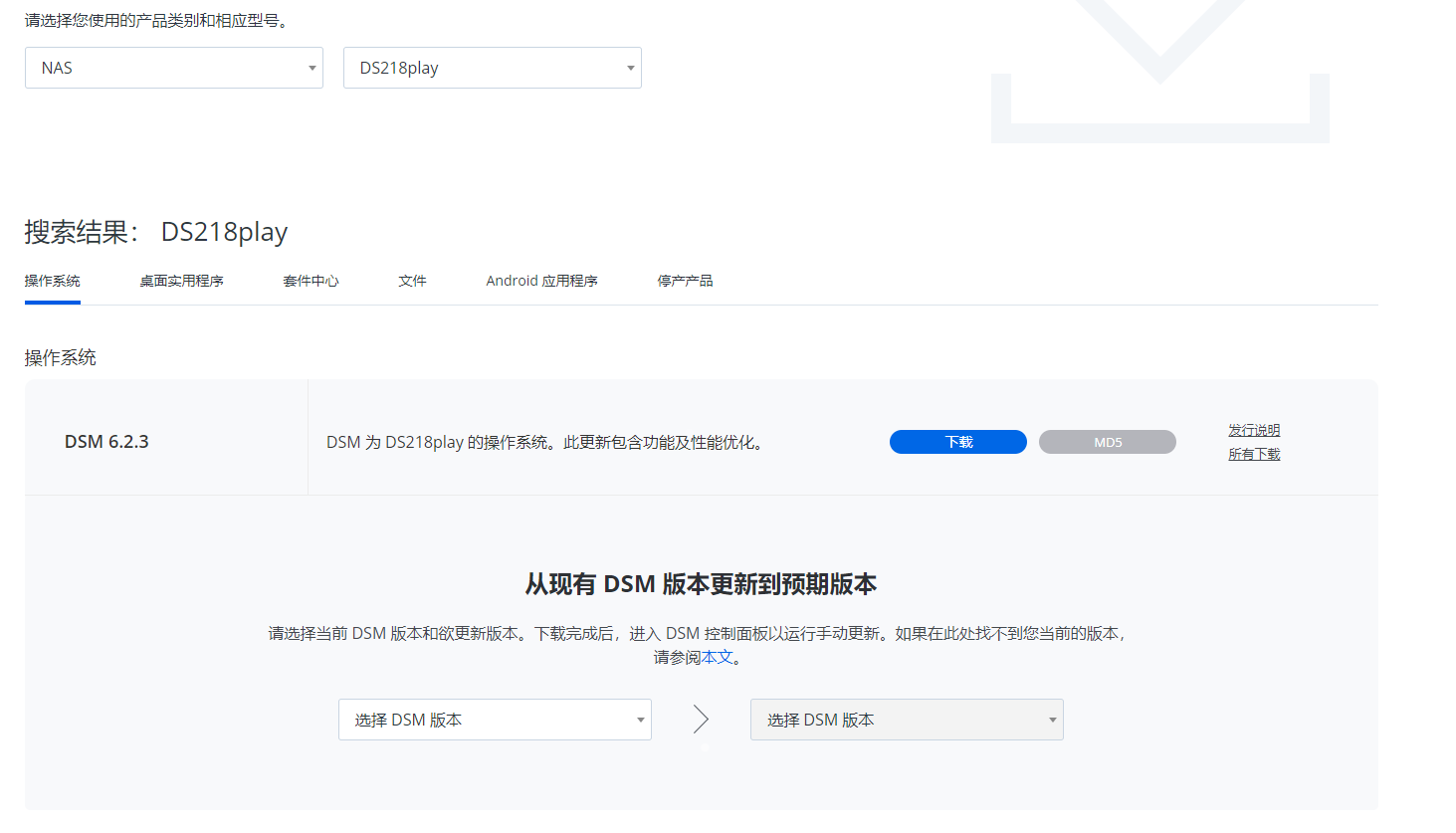Open the 发行说明 release notes link
Image resolution: width=1456 pixels, height=833 pixels.
pos(1254,430)
